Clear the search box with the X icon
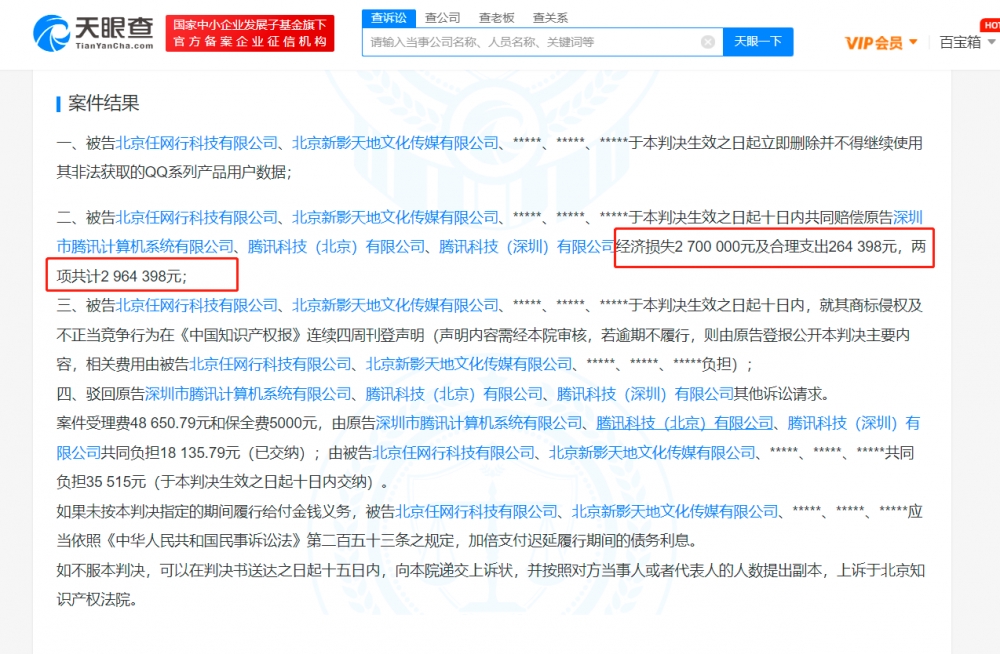The height and width of the screenshot is (654, 1000). point(708,42)
